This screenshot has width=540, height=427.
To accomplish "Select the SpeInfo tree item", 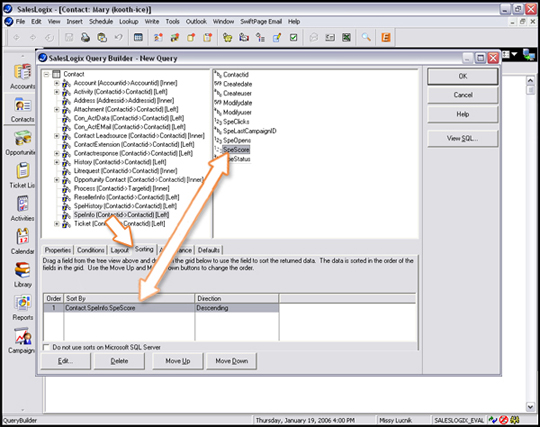I will [x=121, y=215].
